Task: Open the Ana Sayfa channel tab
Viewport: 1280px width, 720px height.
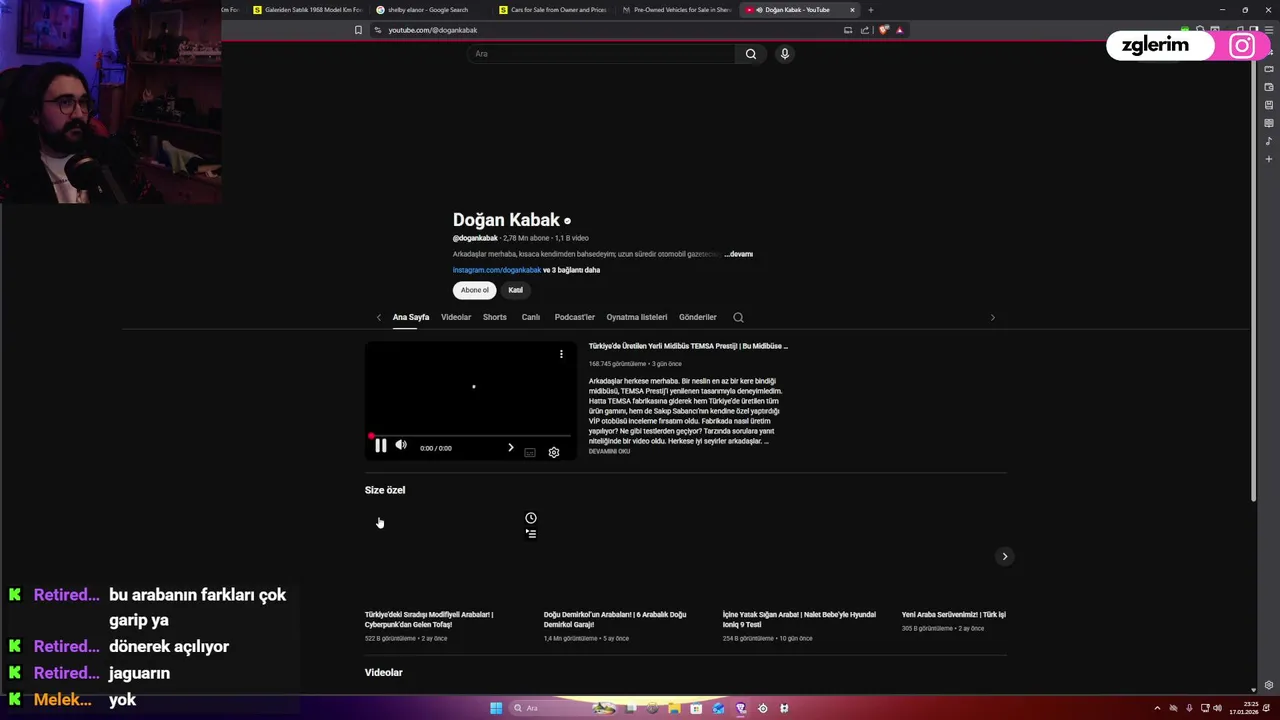Action: coord(411,317)
